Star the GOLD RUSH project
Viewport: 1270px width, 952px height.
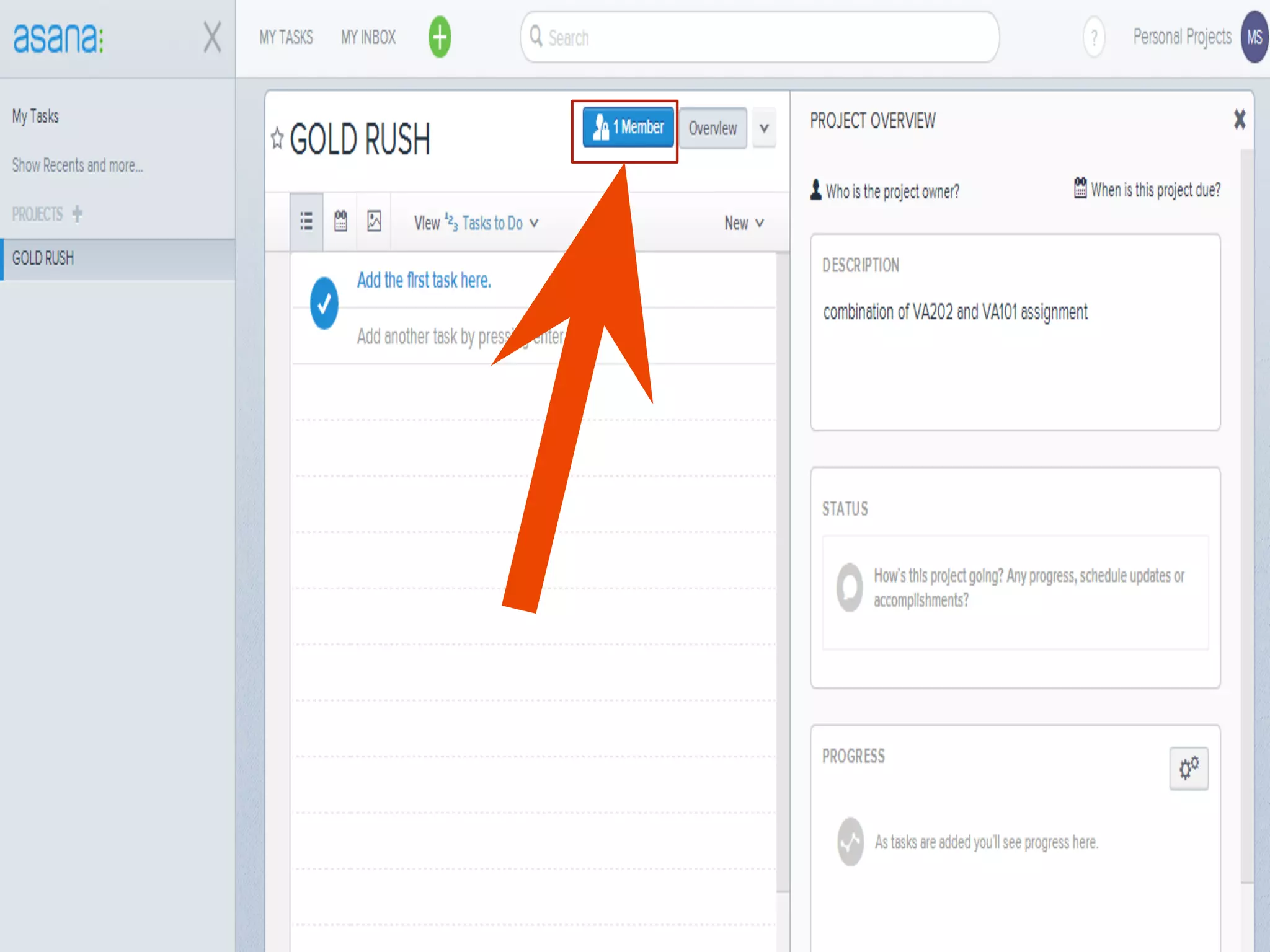pyautogui.click(x=277, y=138)
